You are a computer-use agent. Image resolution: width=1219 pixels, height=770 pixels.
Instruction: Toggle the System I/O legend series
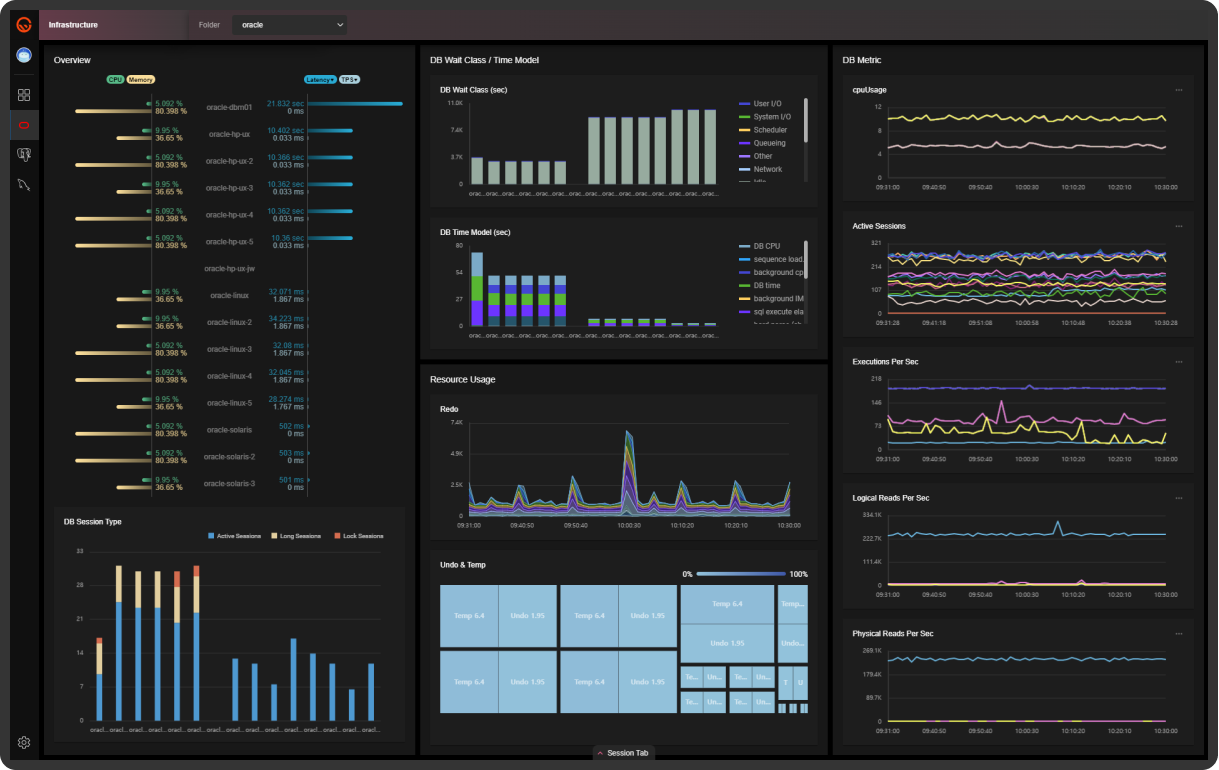(764, 117)
